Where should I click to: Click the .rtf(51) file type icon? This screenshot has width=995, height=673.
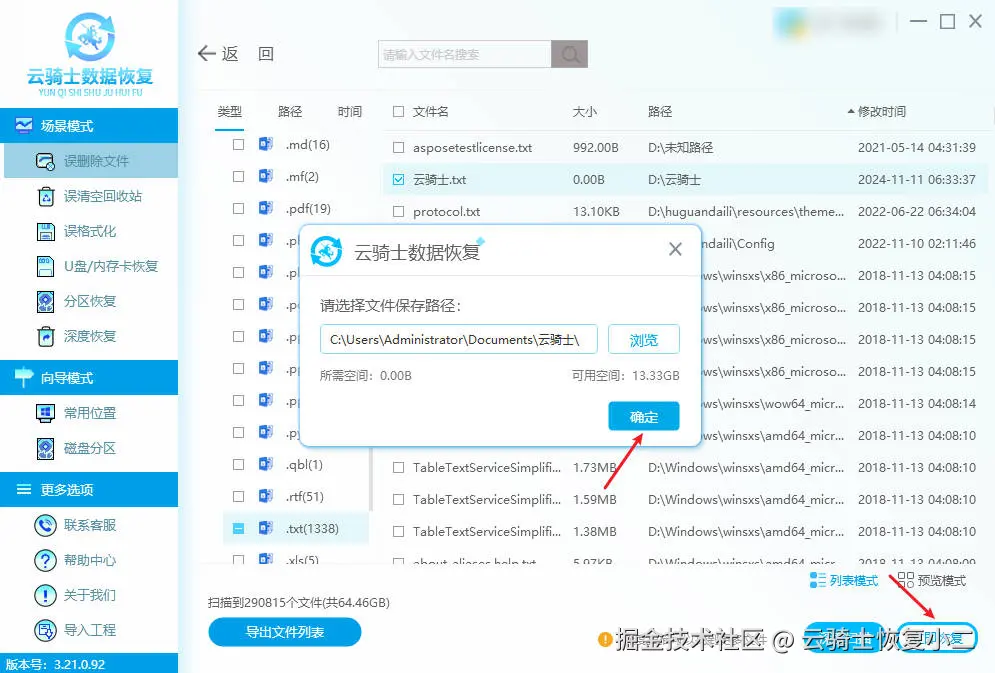[x=266, y=495]
